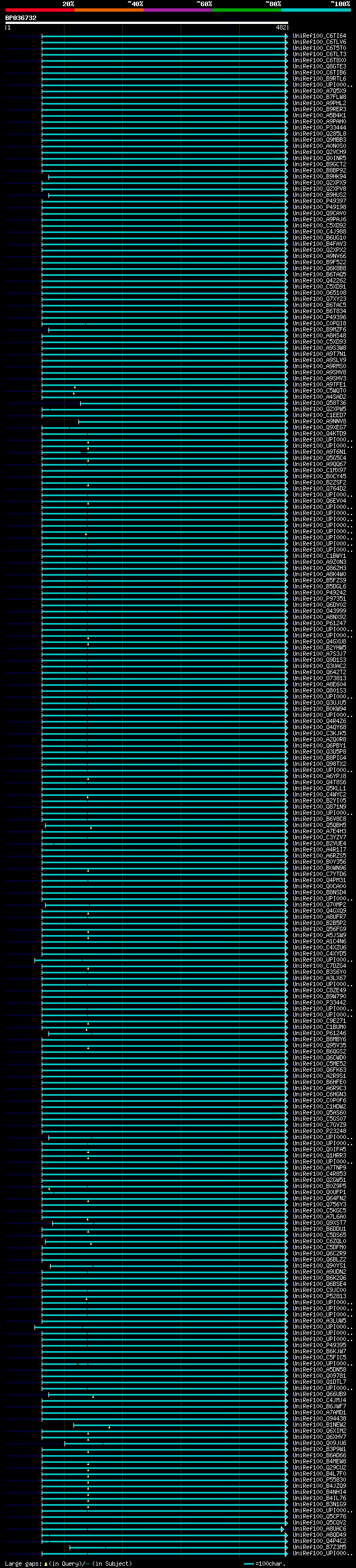The width and height of the screenshot is (356, 1568).
Task: Select hit UniRef100_Q2XPX9
Action: coord(319,182)
